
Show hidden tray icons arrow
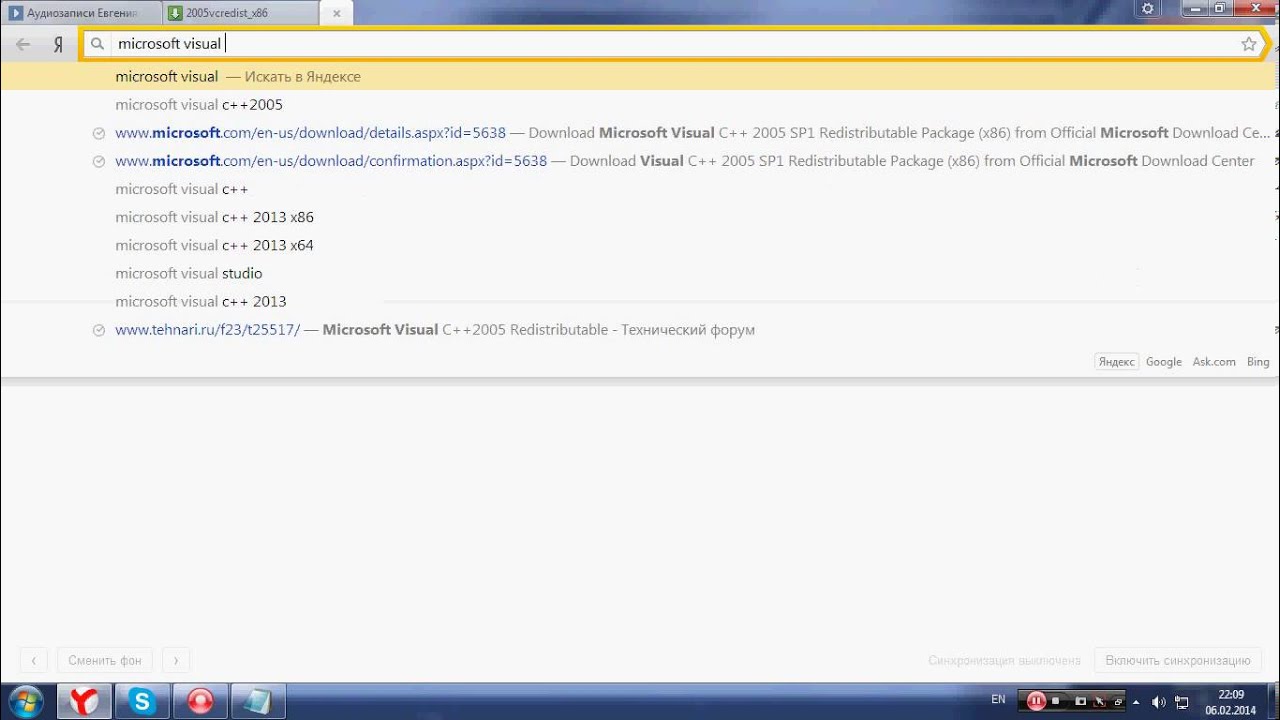[1136, 702]
